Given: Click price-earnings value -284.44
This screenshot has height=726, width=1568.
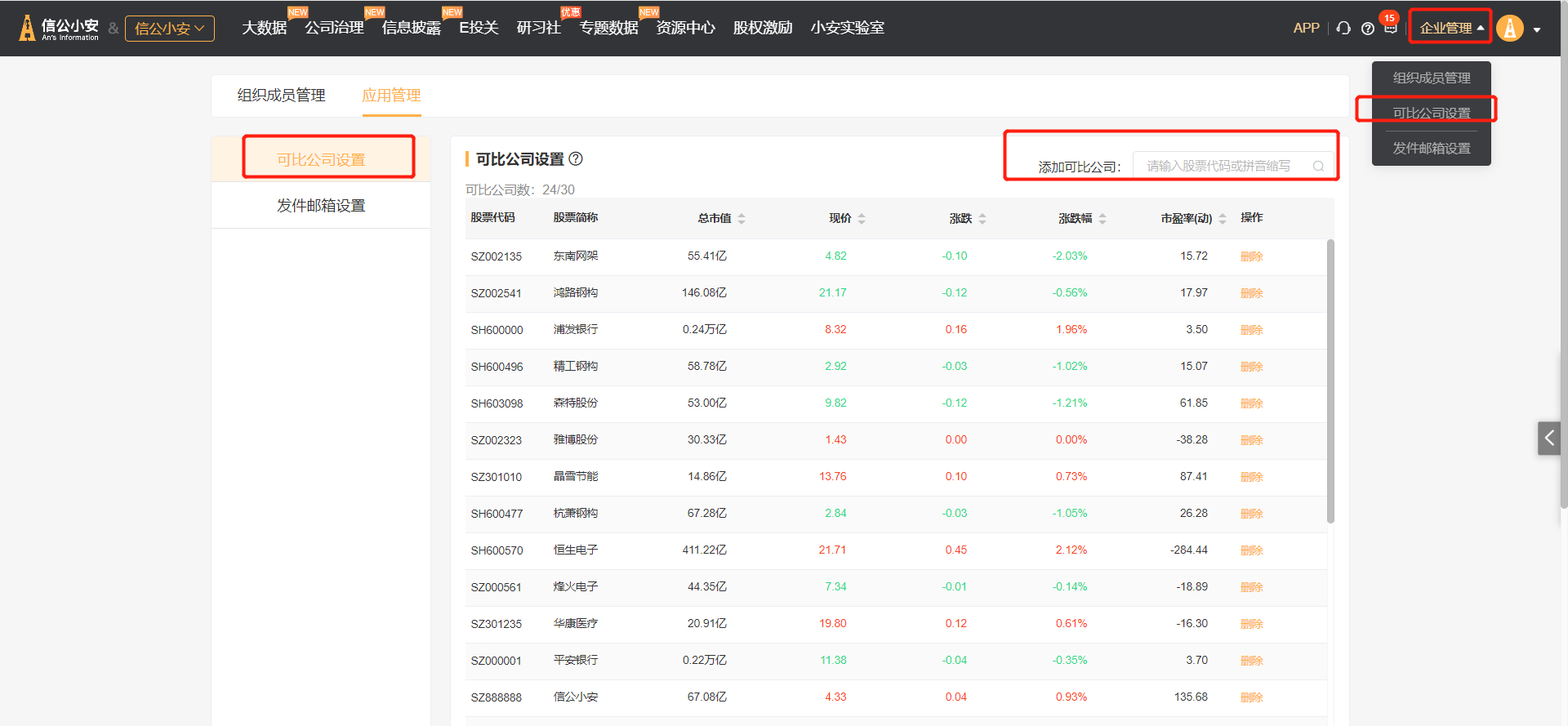Looking at the screenshot, I should point(1188,550).
